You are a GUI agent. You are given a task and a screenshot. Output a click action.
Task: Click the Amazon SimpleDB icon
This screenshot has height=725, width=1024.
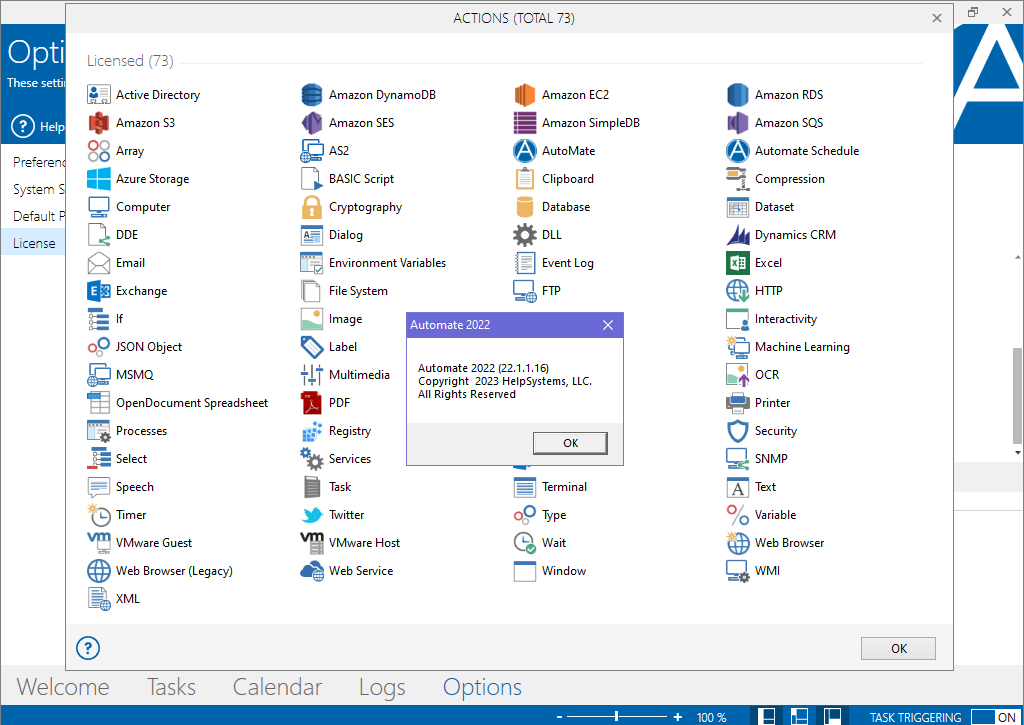tap(524, 123)
